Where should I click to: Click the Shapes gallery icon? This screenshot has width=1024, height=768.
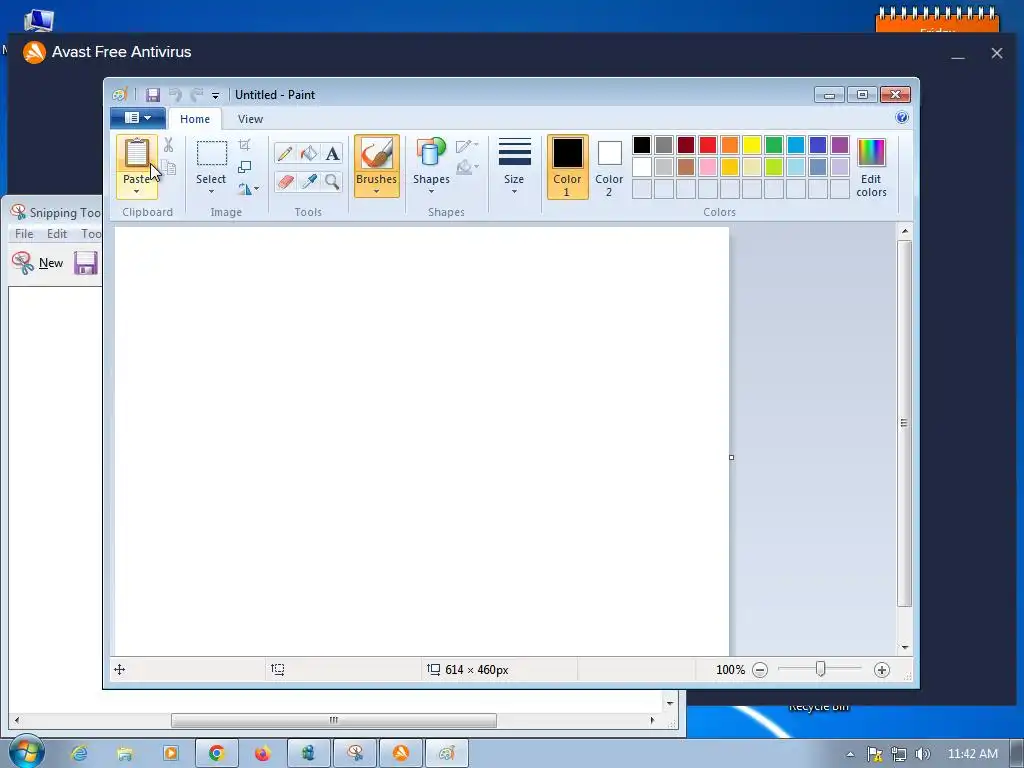point(431,152)
